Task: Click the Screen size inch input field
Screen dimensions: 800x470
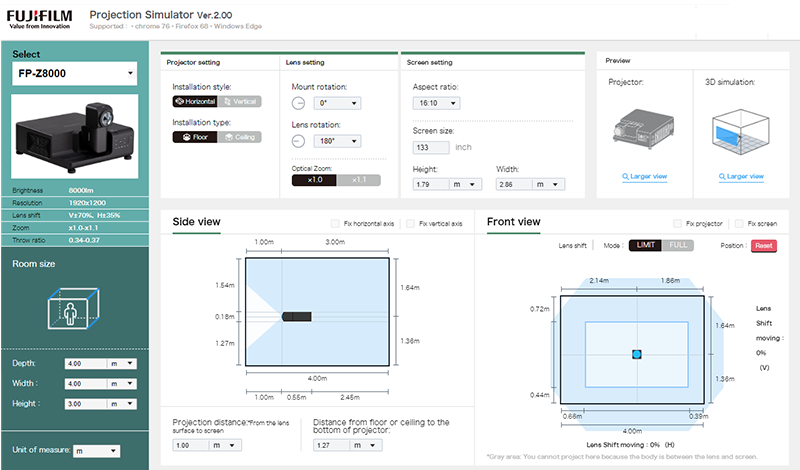Action: (x=431, y=147)
